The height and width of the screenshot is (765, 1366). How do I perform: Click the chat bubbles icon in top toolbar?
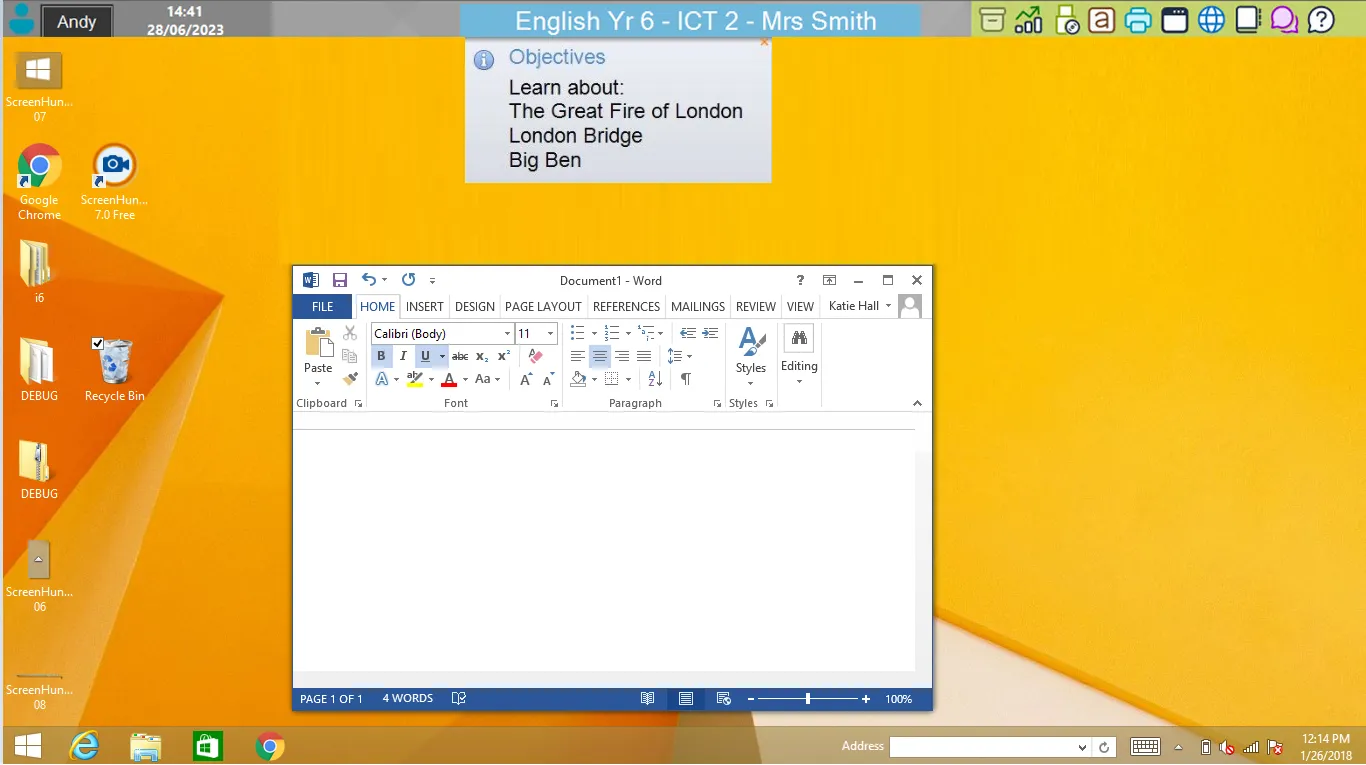tap(1284, 20)
